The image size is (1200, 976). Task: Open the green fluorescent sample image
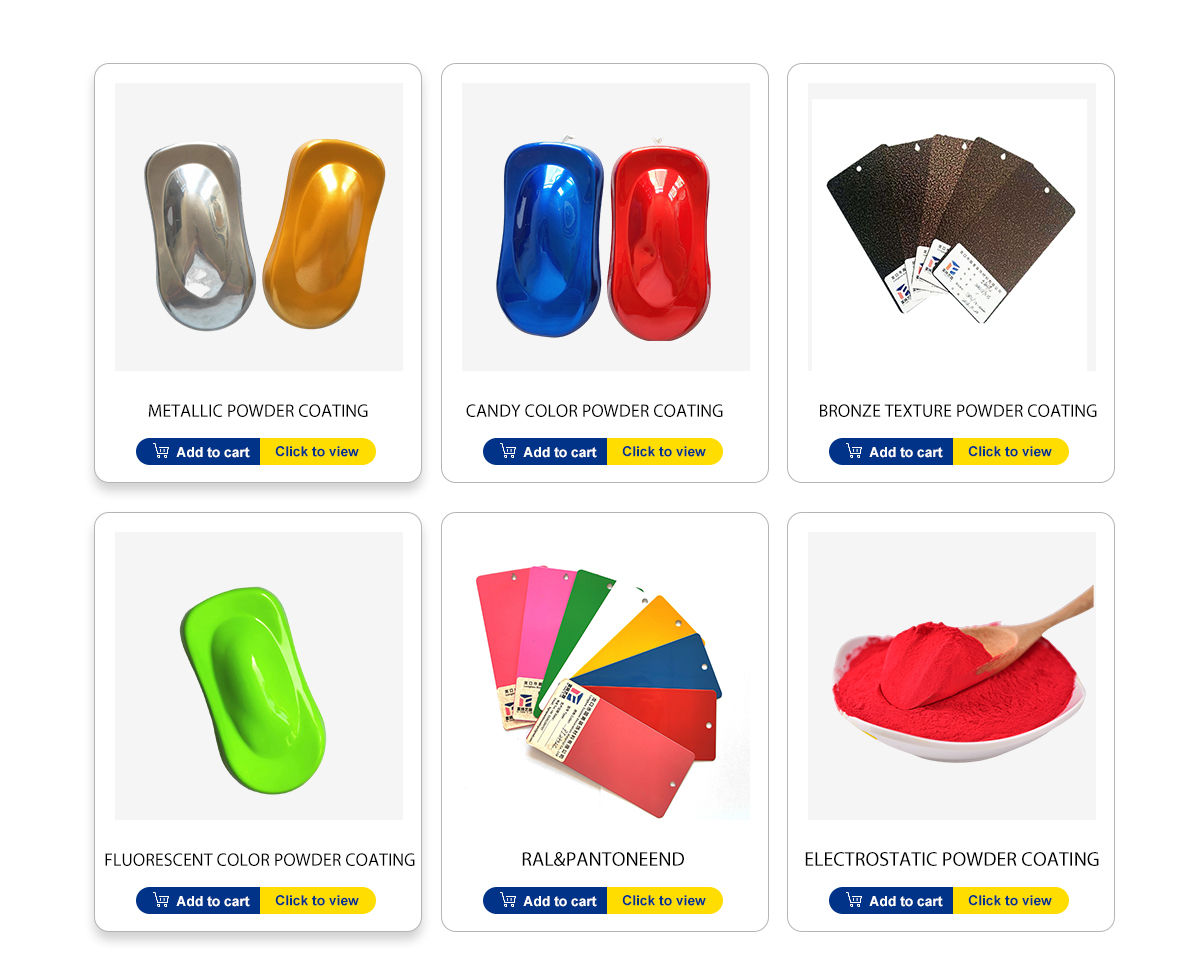tap(259, 676)
